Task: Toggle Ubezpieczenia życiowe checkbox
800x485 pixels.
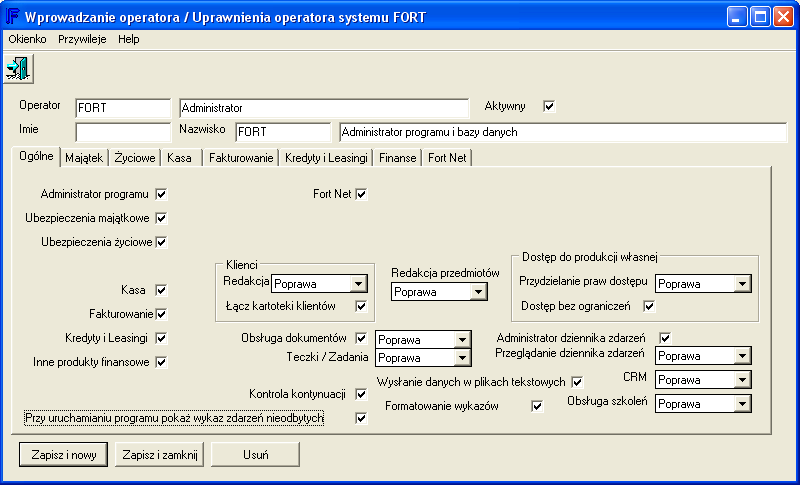Action: coord(161,242)
